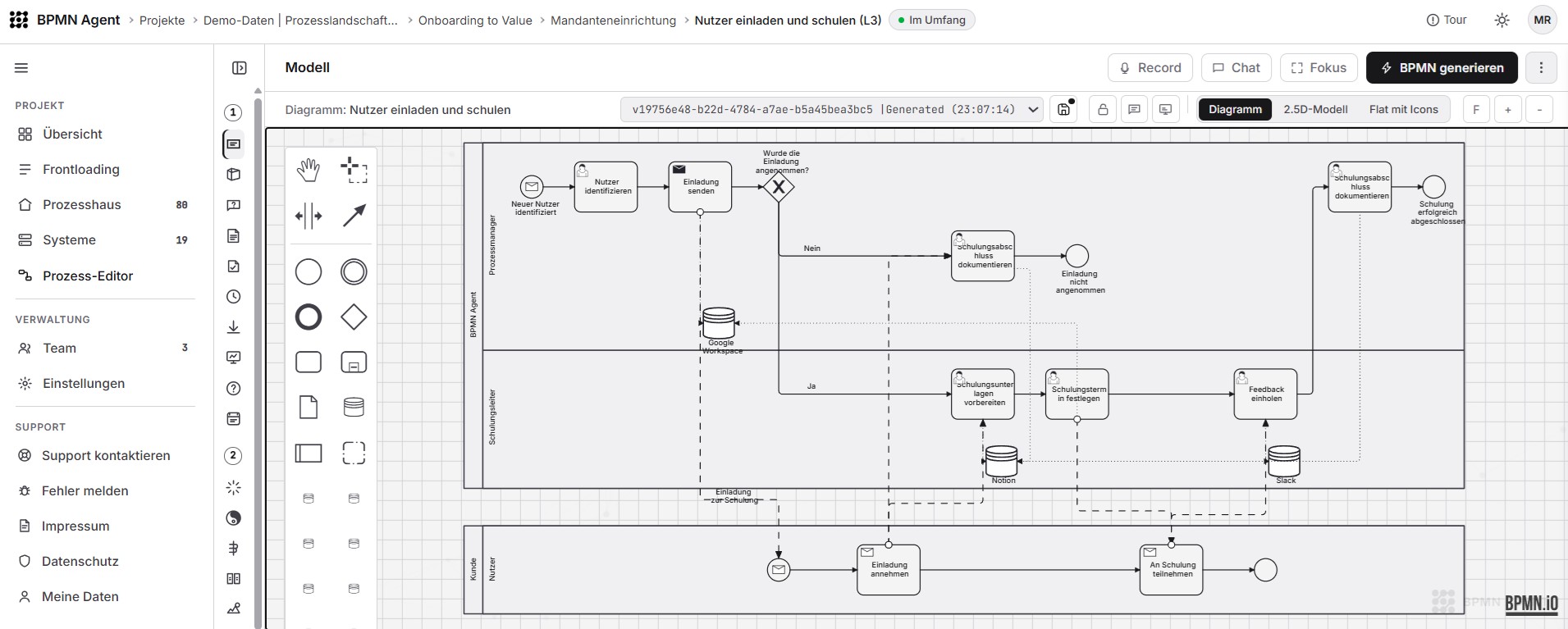Select the Diagramm view tab
This screenshot has width=1568, height=629.
pyautogui.click(x=1235, y=110)
